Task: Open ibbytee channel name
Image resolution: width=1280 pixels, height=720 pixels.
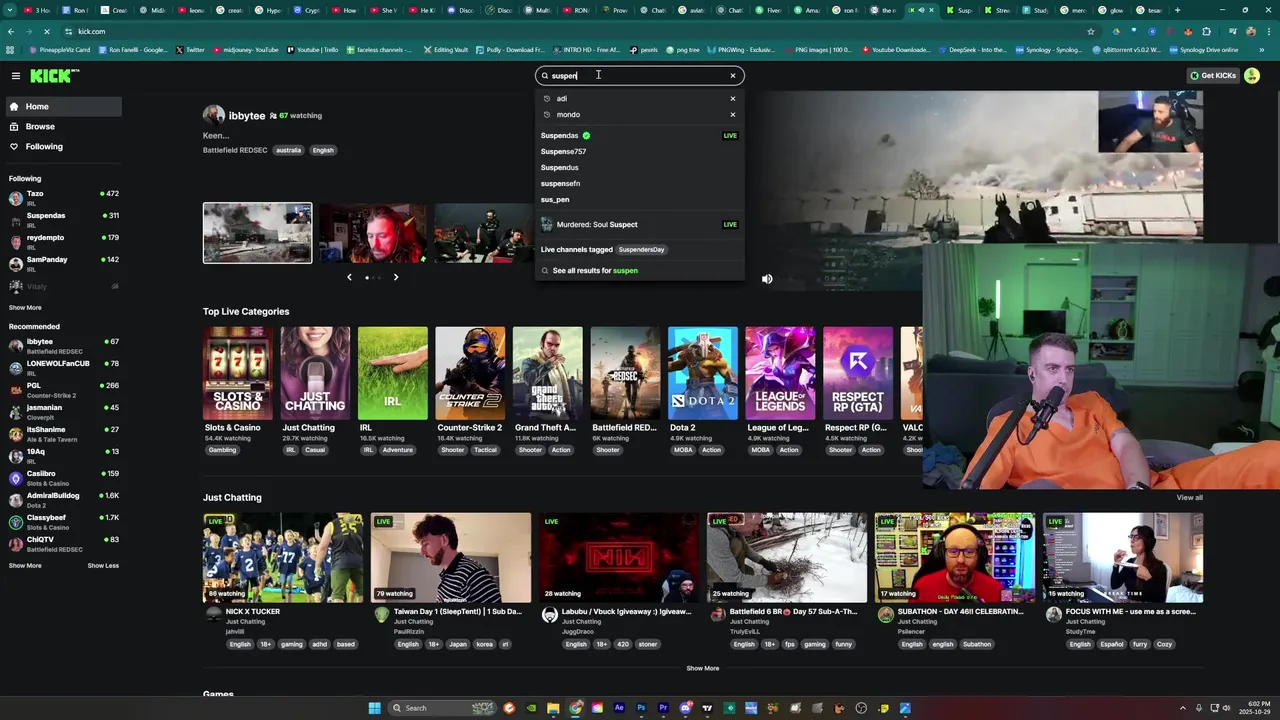Action: pyautogui.click(x=247, y=115)
